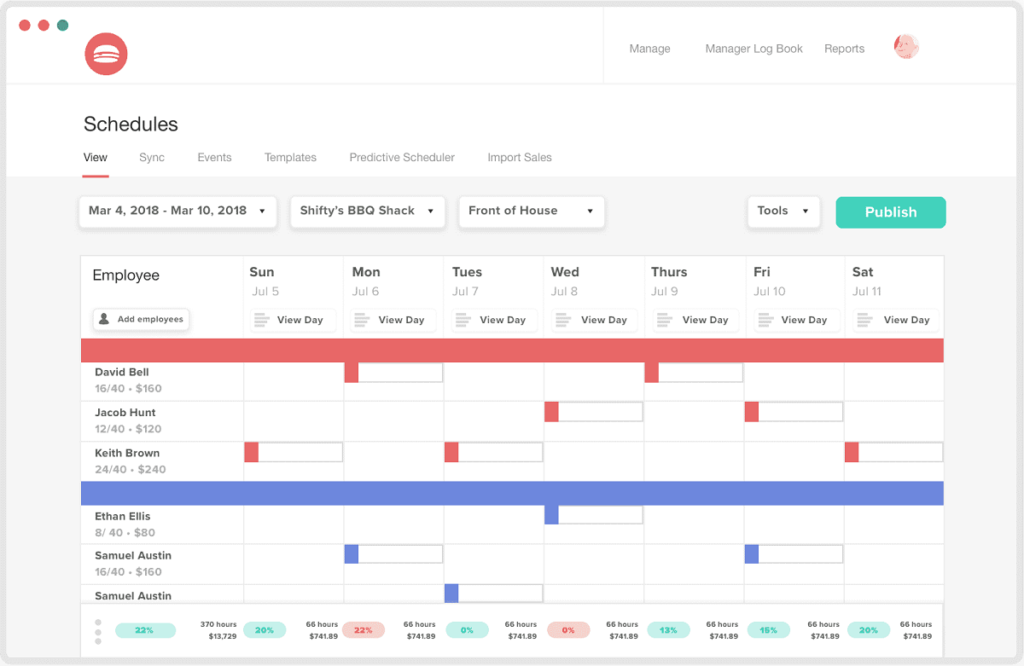Click the list icon beside Sunday's View Day
Viewport: 1024px width, 666px height.
[x=261, y=320]
